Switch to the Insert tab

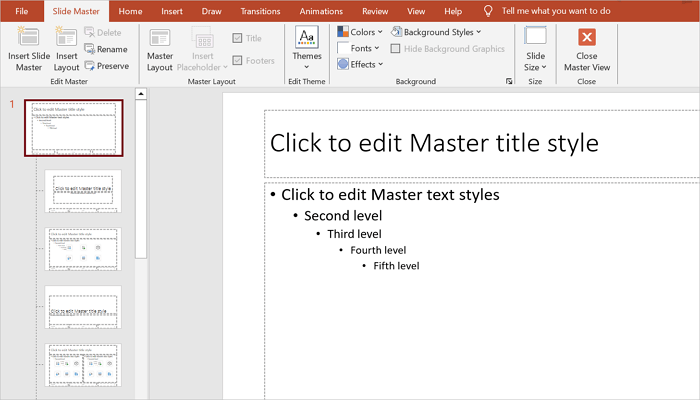coord(172,11)
